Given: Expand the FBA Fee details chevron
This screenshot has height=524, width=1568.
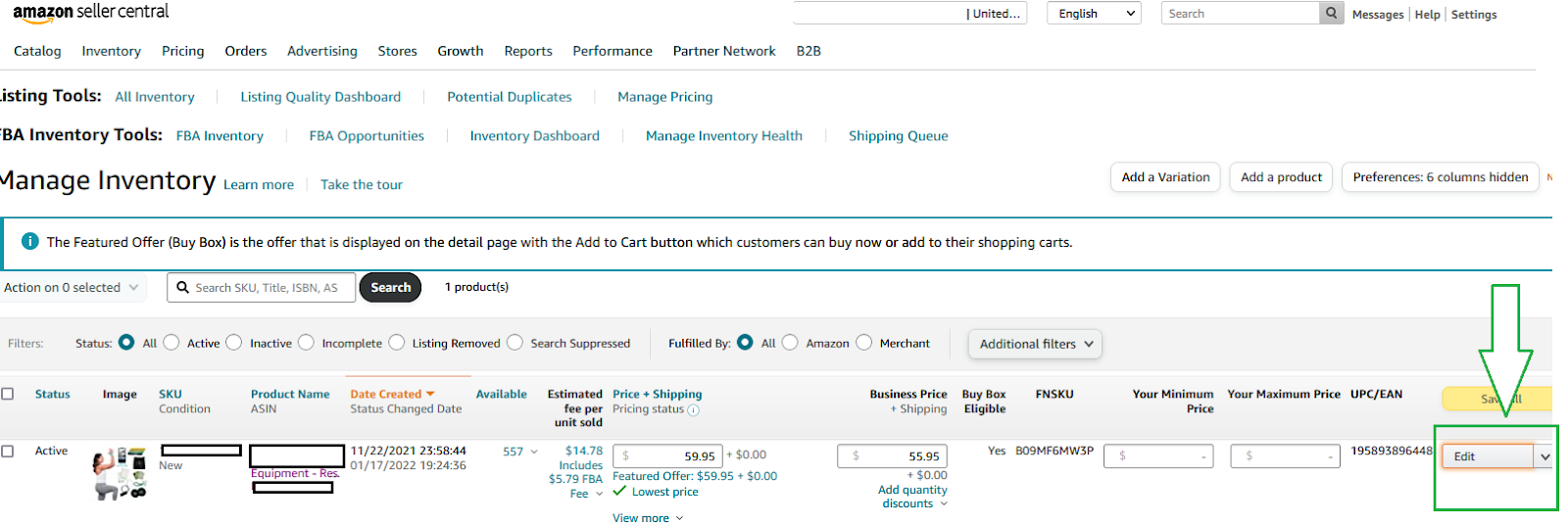Looking at the screenshot, I should pyautogui.click(x=599, y=494).
